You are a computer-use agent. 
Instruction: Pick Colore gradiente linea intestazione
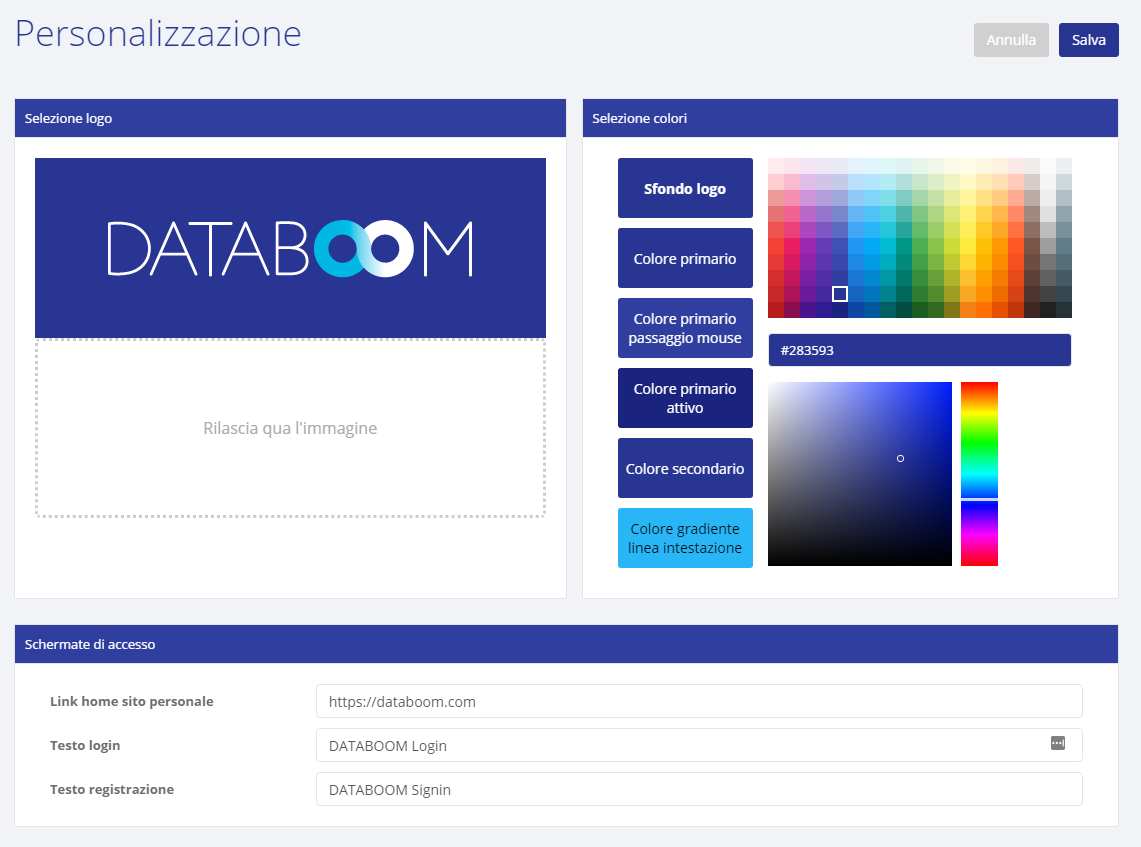click(685, 538)
